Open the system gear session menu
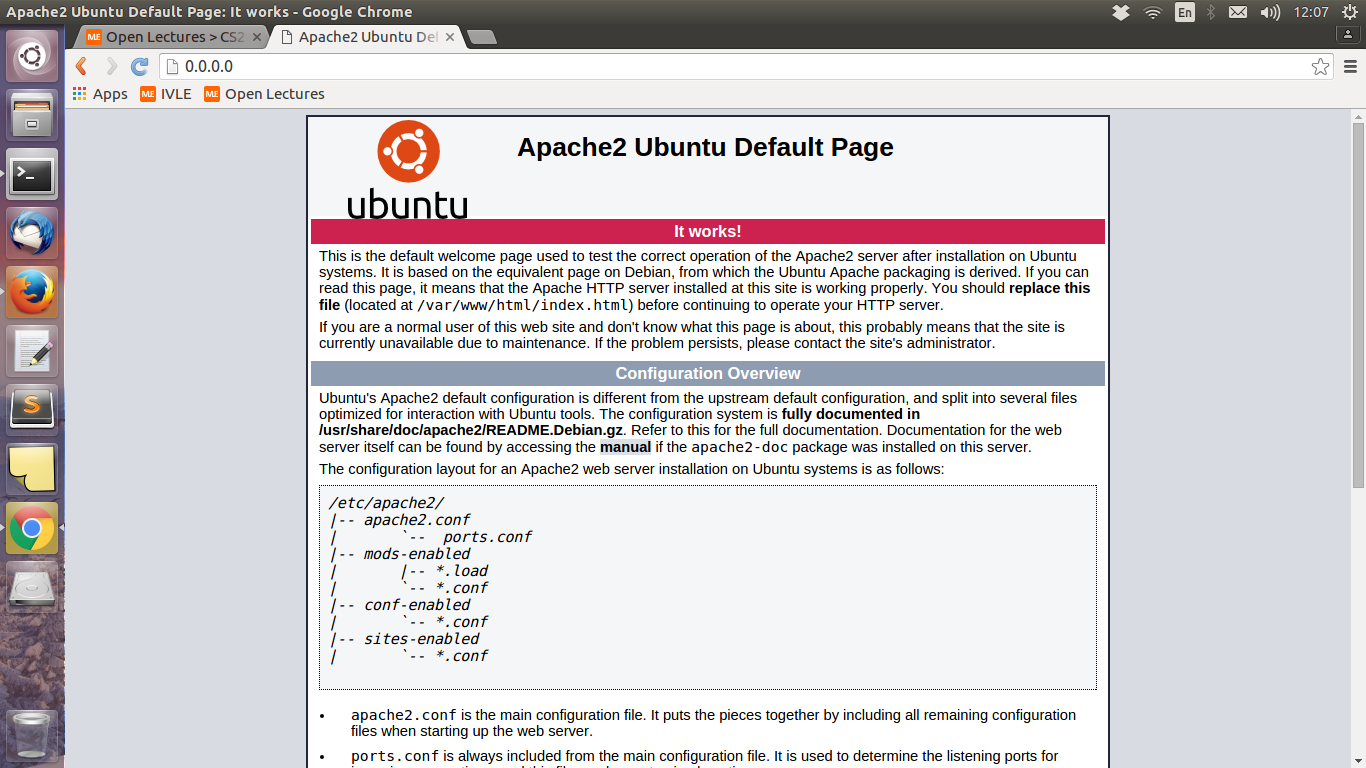Viewport: 1366px width, 768px height. tap(1350, 12)
